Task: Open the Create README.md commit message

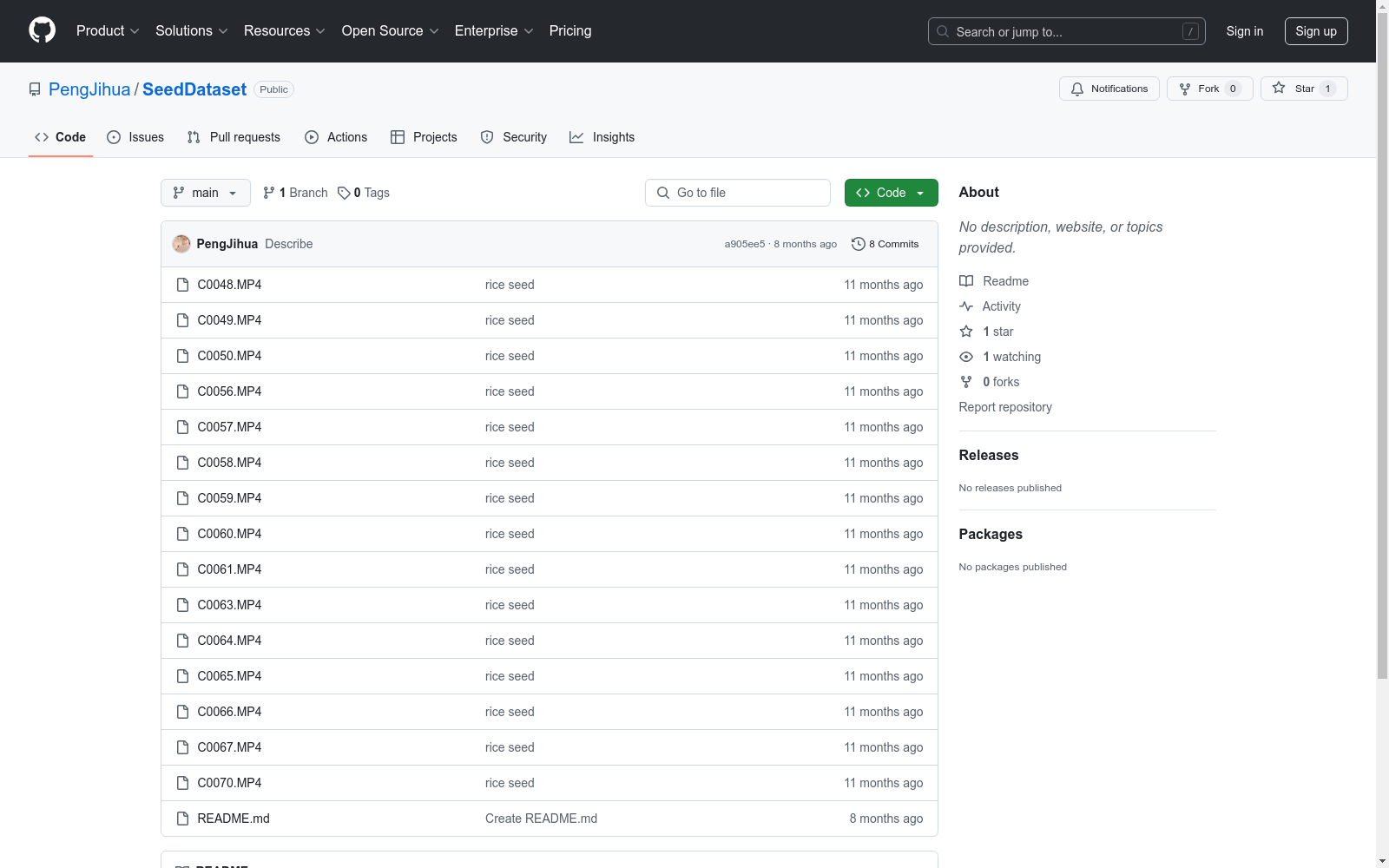Action: 541,819
